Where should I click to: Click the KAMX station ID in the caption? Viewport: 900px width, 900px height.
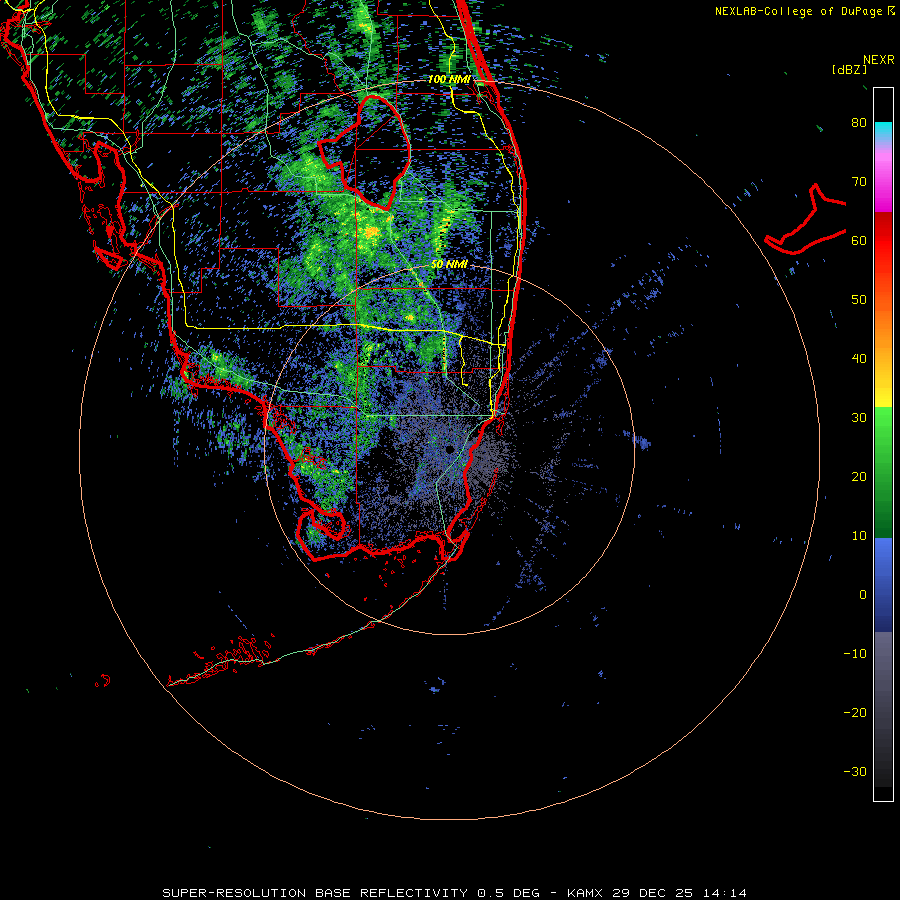click(x=586, y=893)
